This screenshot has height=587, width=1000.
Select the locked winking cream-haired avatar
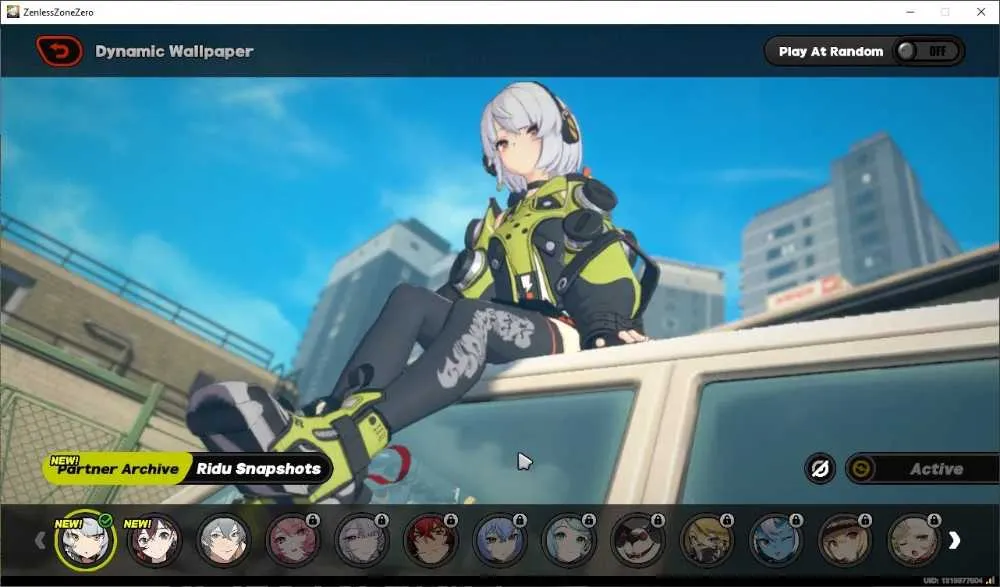(x=914, y=540)
